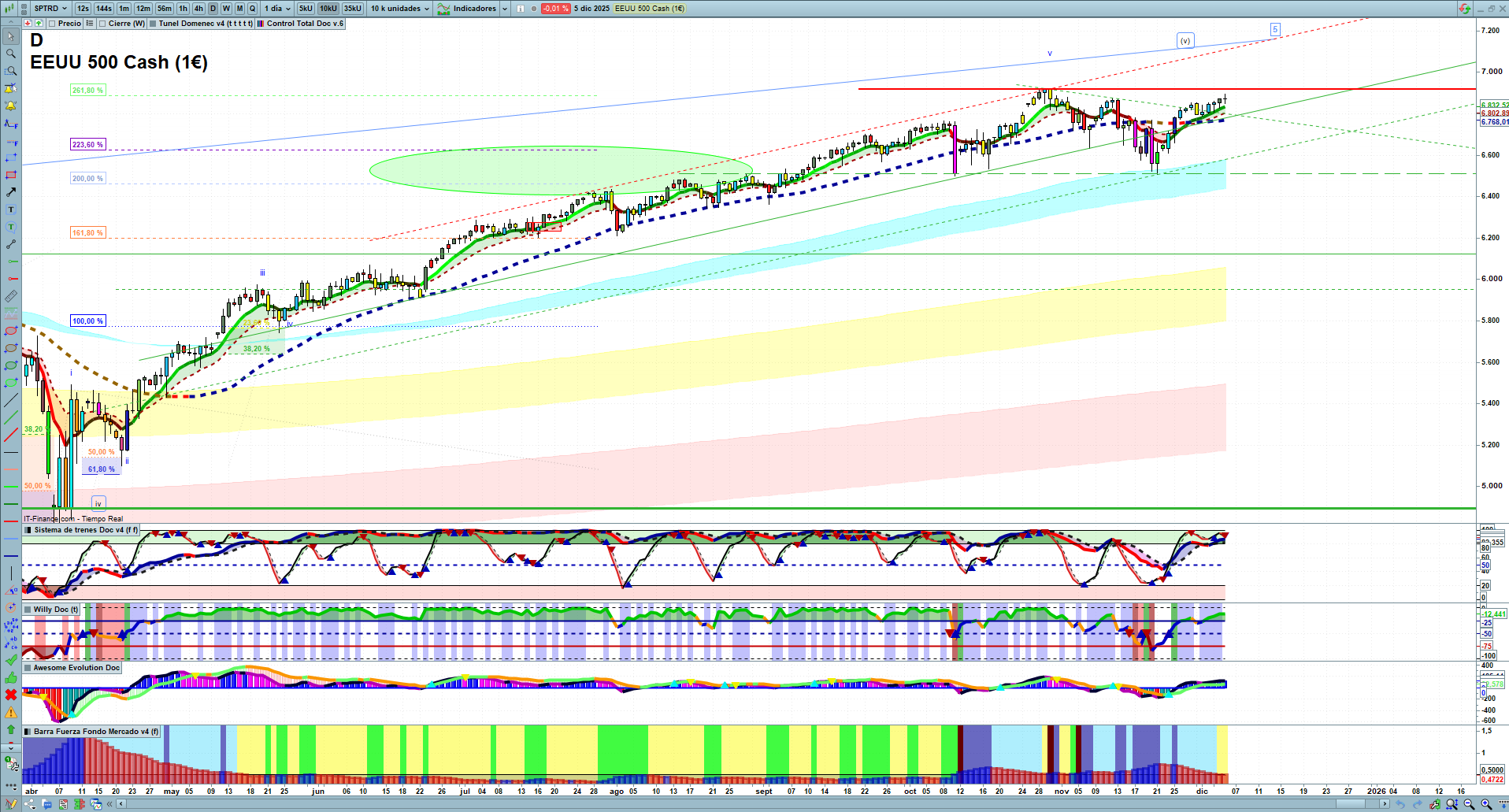Click the zoom out magnifier at bottom right
This screenshot has height=812, width=1509.
pos(1470,804)
